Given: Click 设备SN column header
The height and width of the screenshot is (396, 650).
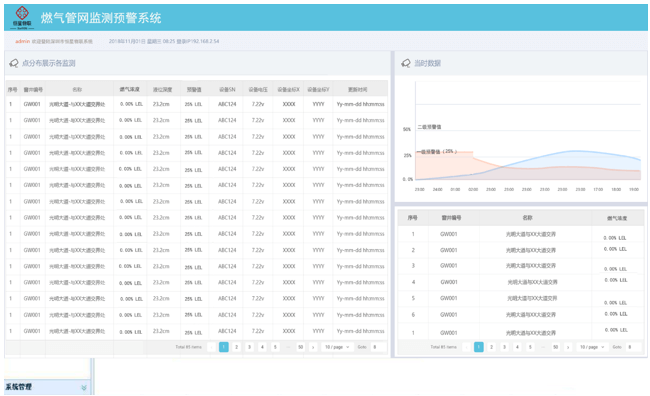Looking at the screenshot, I should click(227, 90).
